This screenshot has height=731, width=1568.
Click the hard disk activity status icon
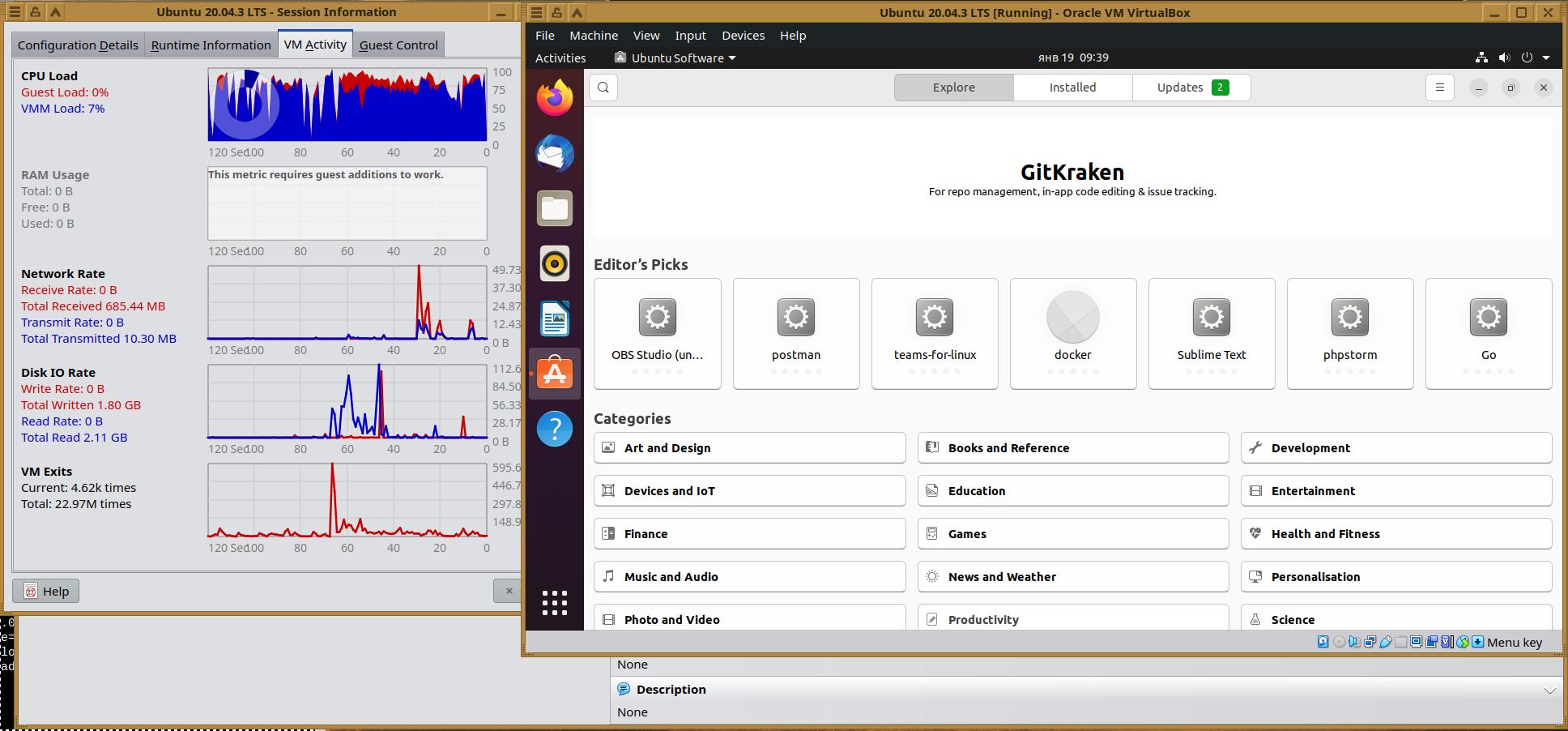coord(1323,642)
